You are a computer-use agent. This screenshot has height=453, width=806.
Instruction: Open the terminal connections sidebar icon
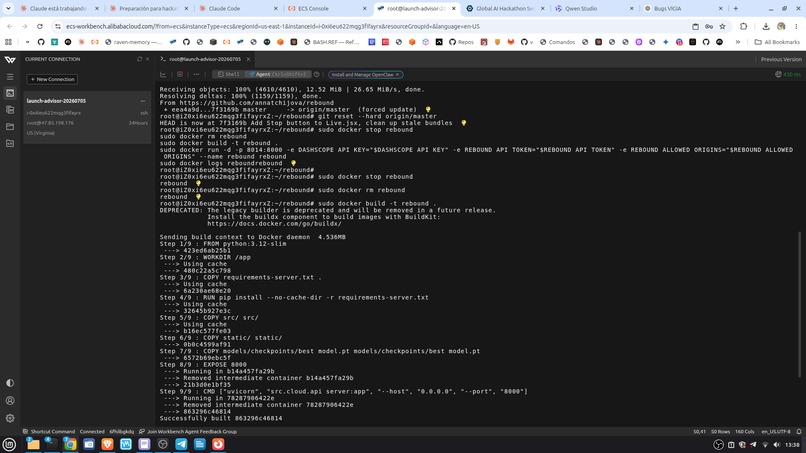(10, 93)
